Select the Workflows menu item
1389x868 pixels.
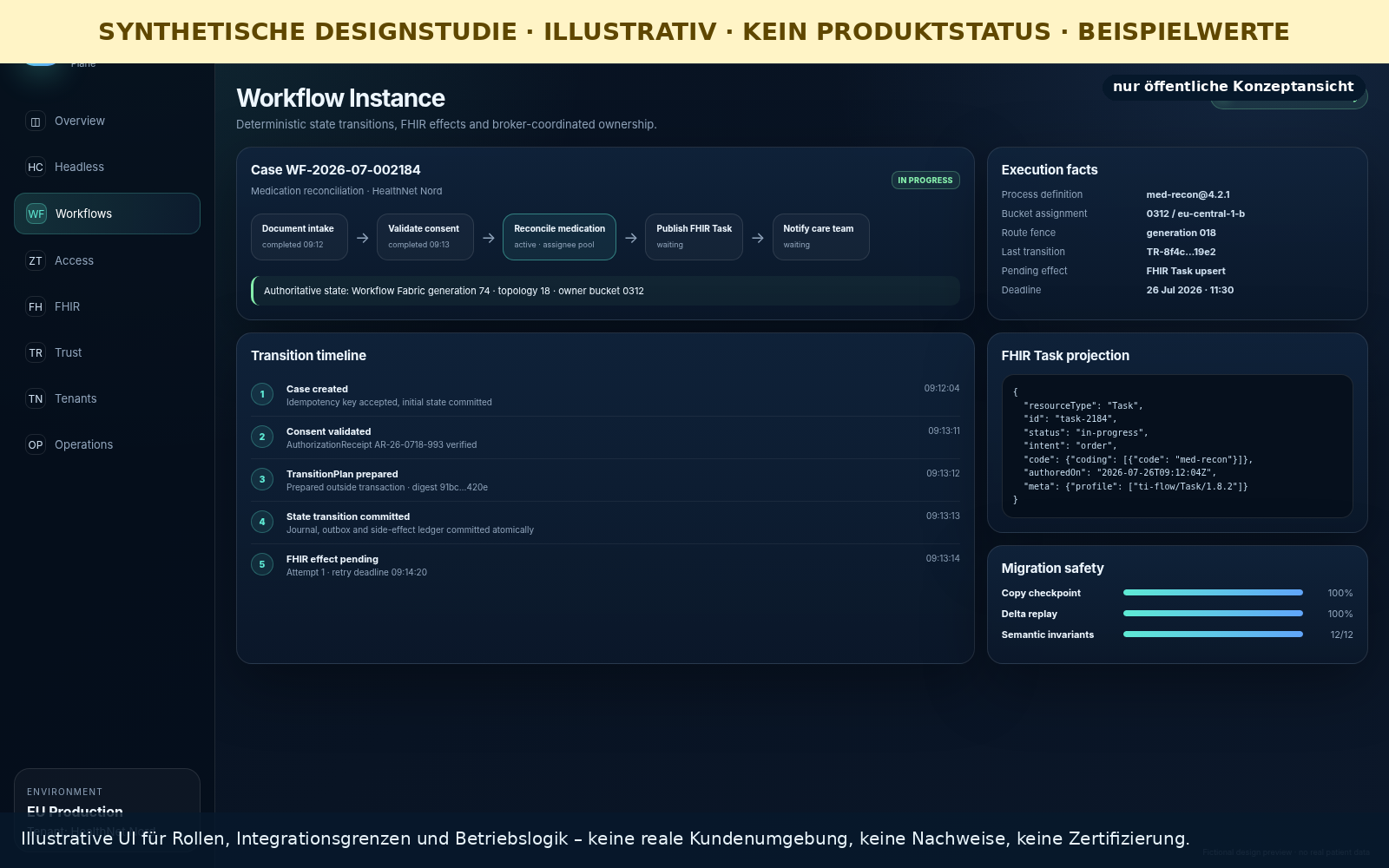tap(107, 214)
